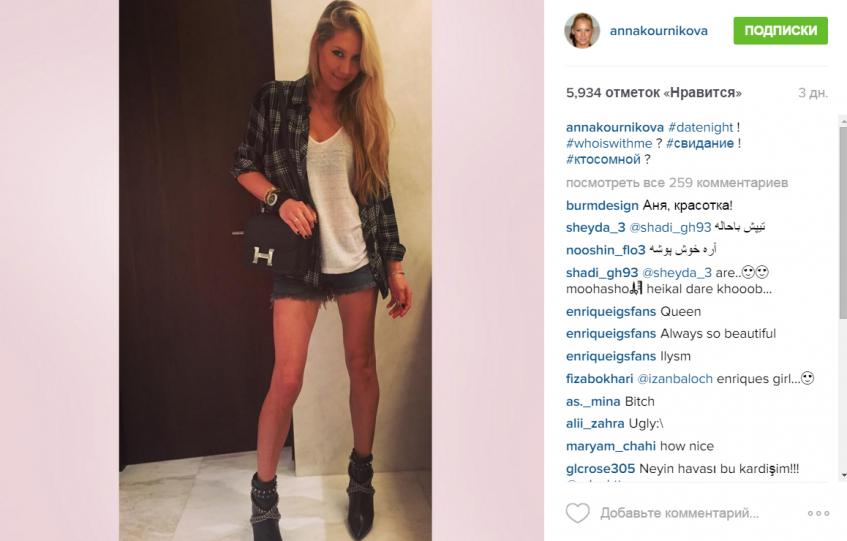Click the #свидание hashtag
This screenshot has width=847, height=541.
(700, 144)
